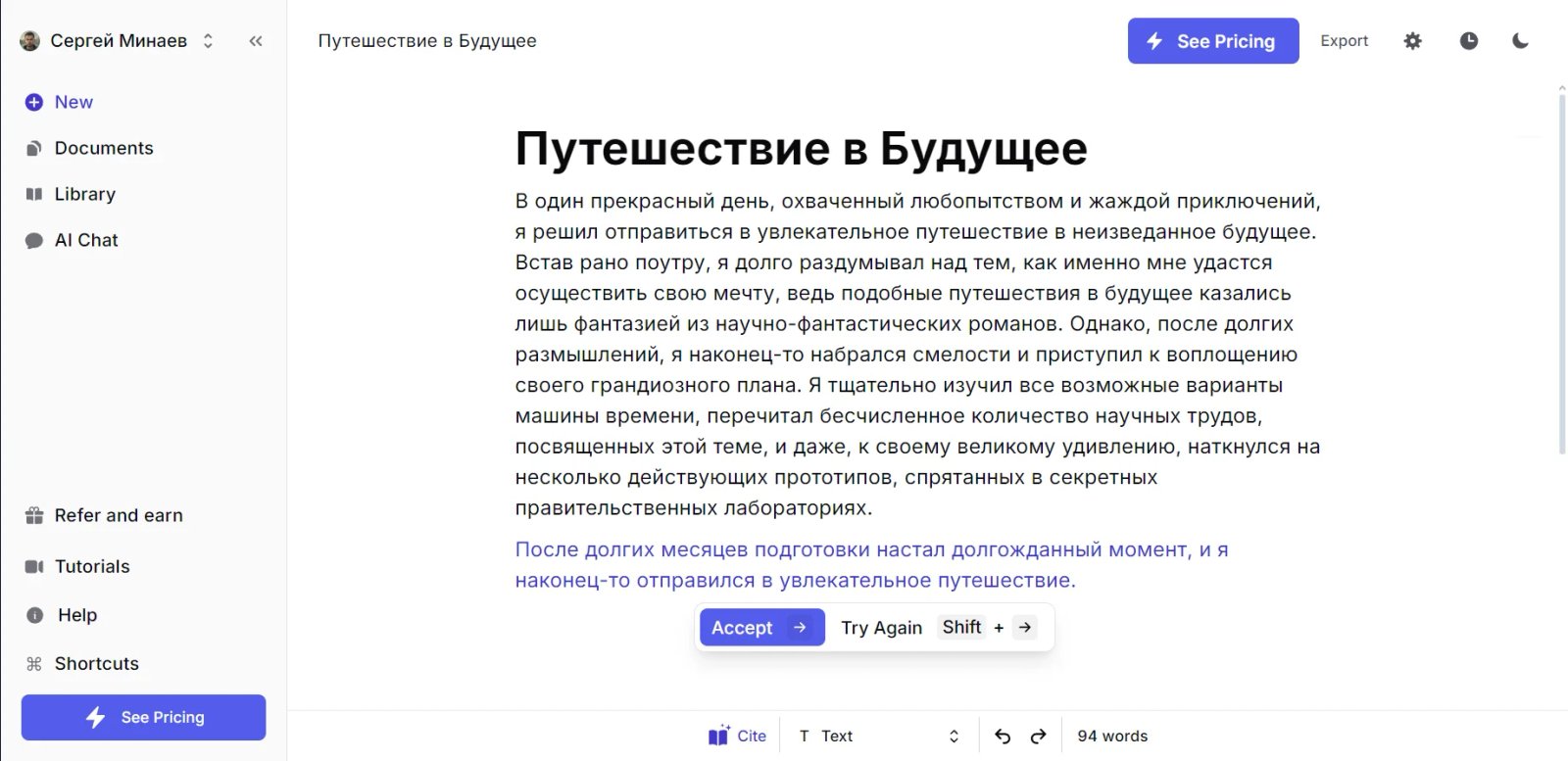This screenshot has width=1568, height=761.
Task: Click See Pricing button in the sidebar
Action: pos(143,717)
